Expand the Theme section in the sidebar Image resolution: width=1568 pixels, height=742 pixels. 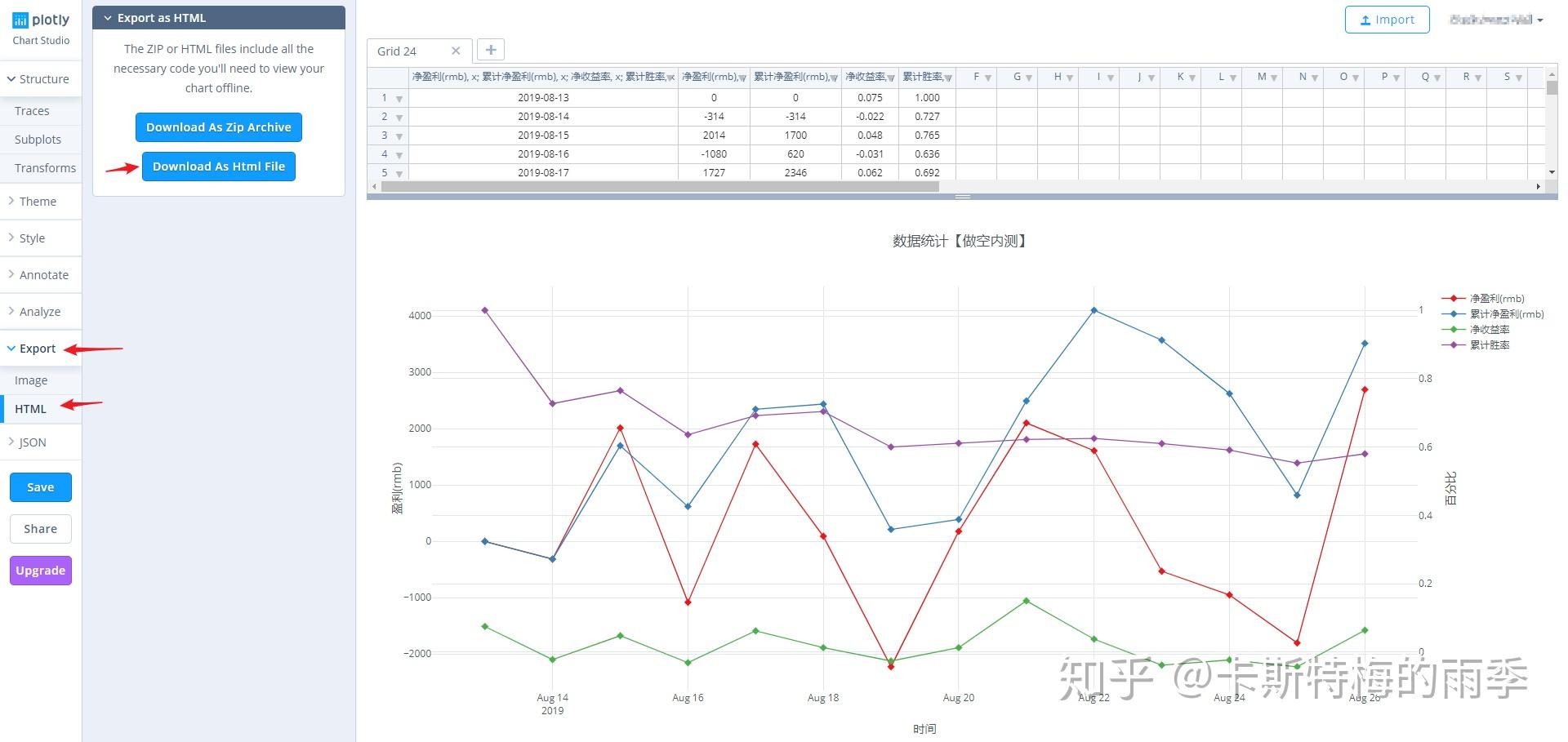38,201
